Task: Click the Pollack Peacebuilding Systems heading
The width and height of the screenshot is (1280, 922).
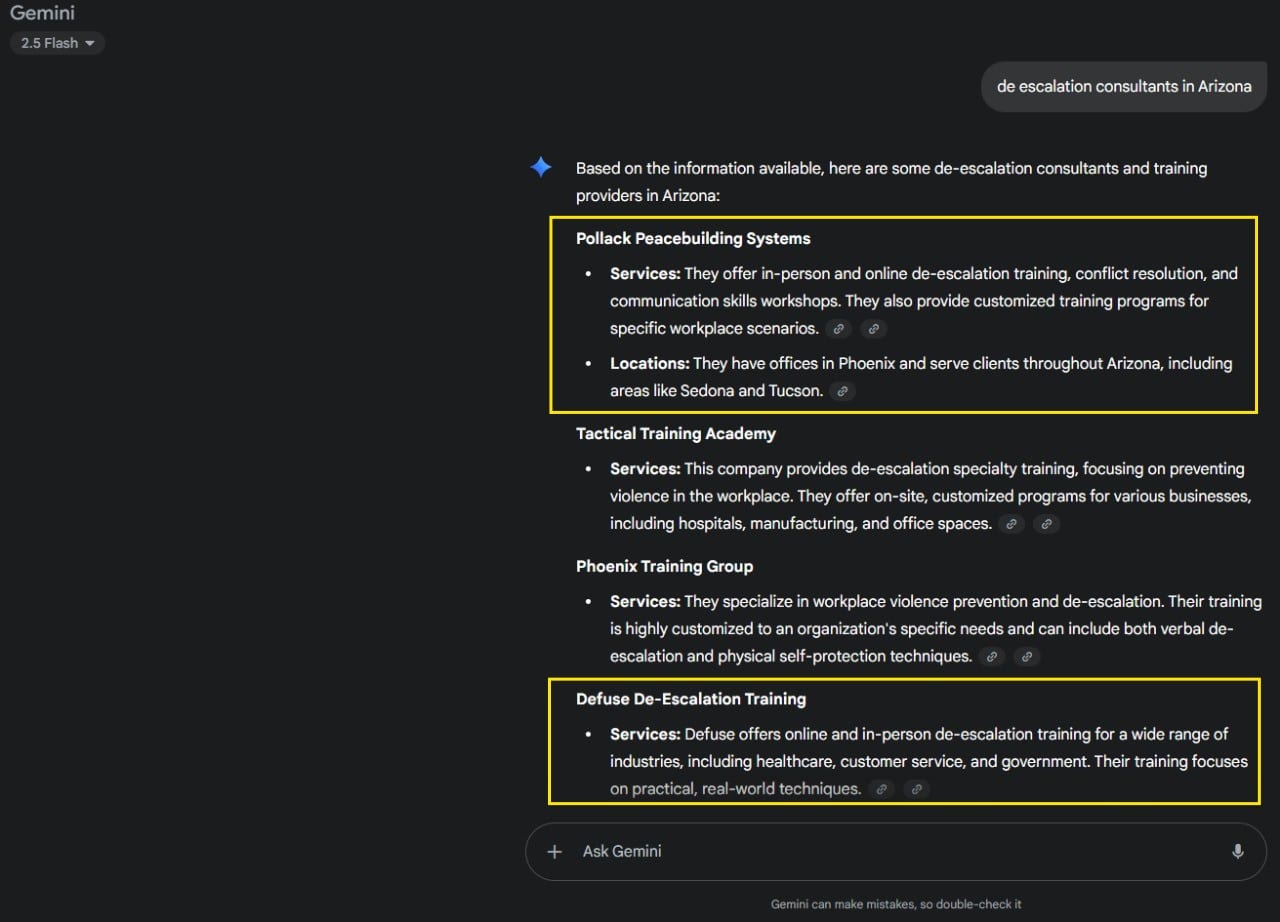Action: pos(693,239)
